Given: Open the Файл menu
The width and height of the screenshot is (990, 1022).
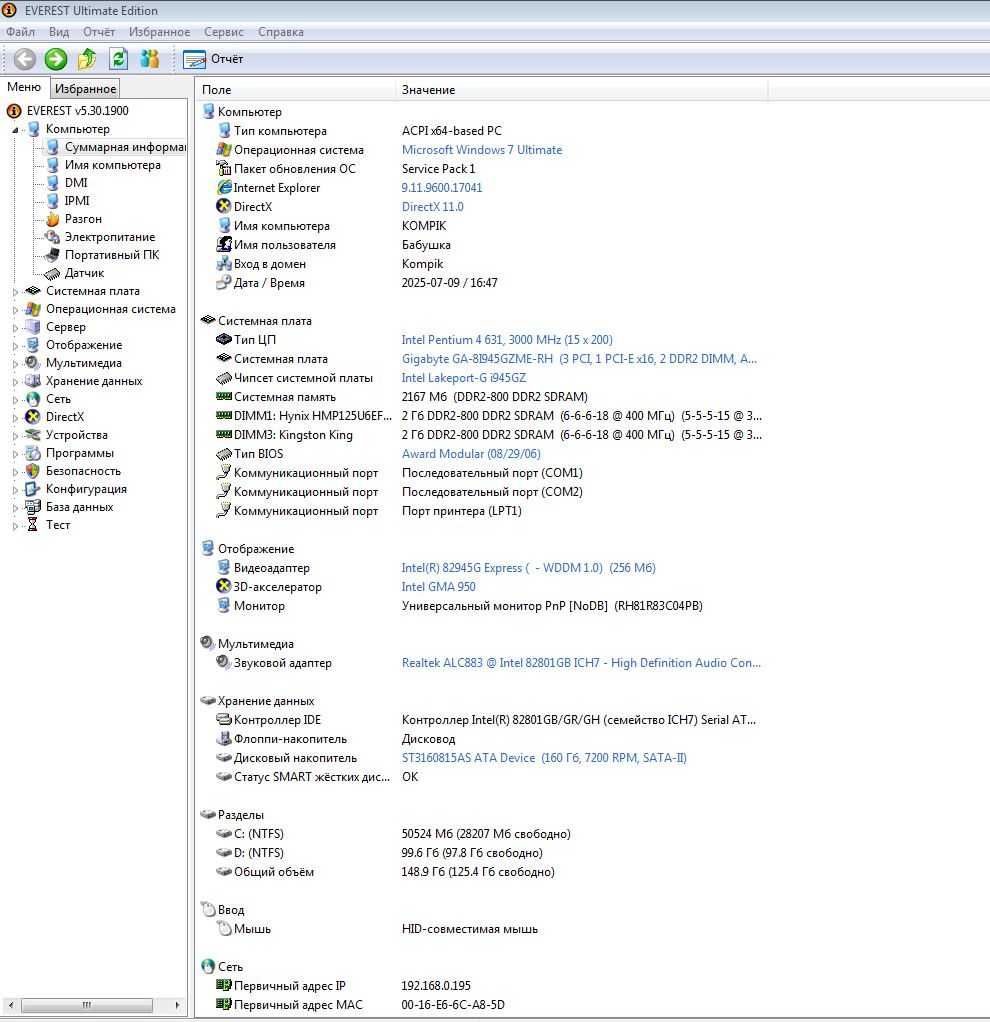Looking at the screenshot, I should (x=20, y=32).
